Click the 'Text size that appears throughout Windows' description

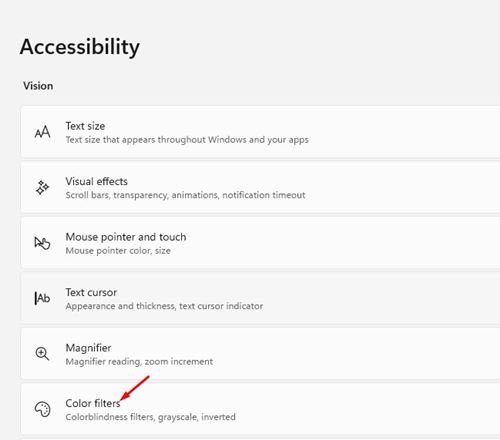pyautogui.click(x=187, y=140)
